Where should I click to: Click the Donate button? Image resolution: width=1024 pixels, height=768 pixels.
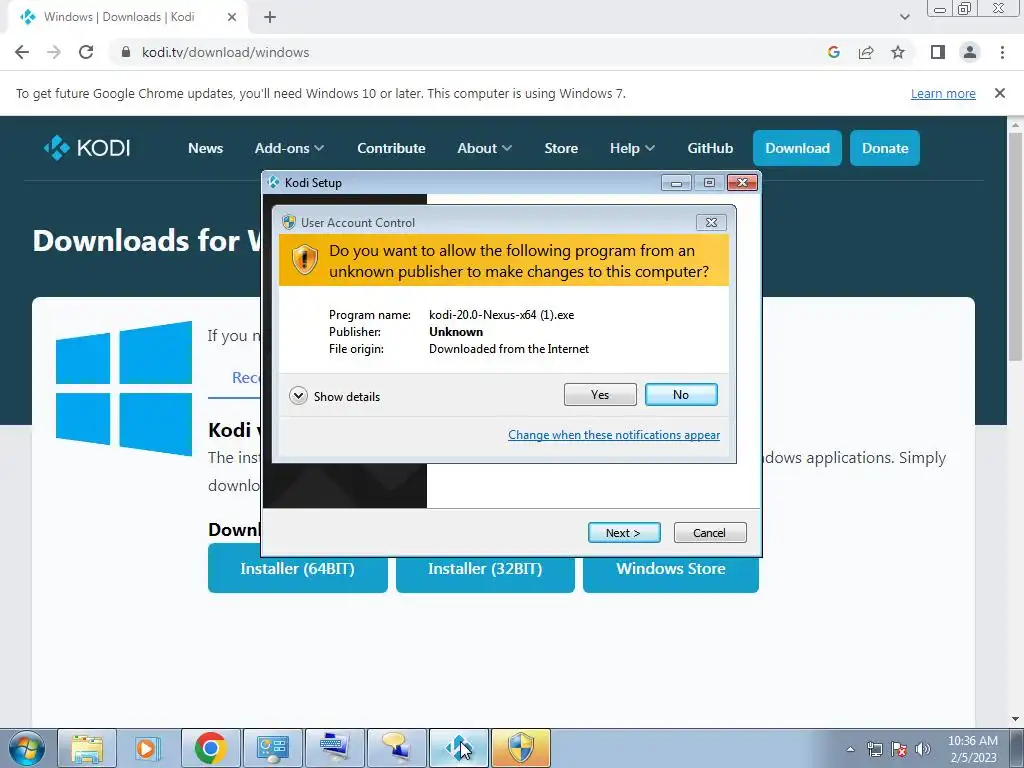pos(885,148)
